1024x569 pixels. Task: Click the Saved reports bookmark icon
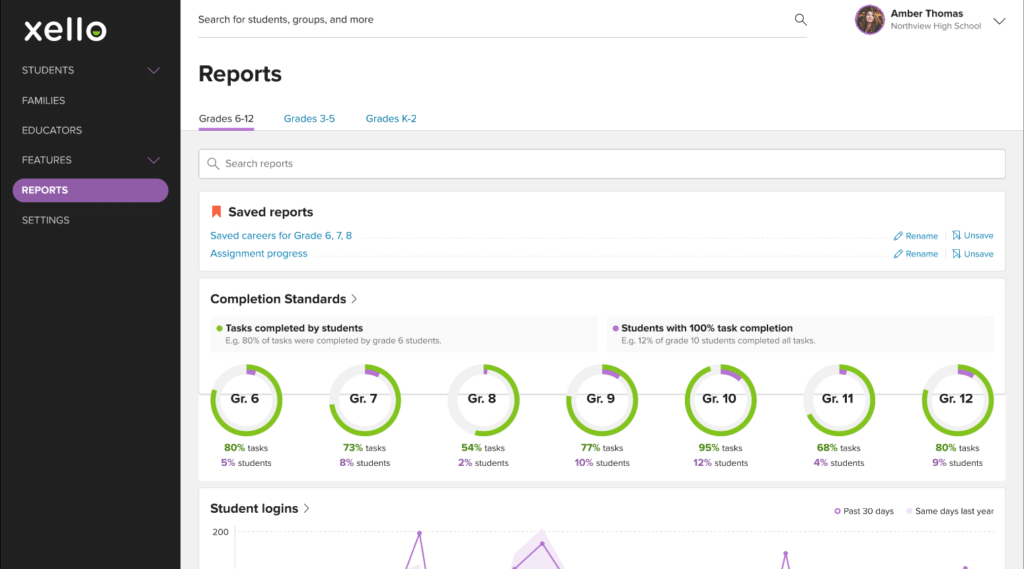point(216,212)
